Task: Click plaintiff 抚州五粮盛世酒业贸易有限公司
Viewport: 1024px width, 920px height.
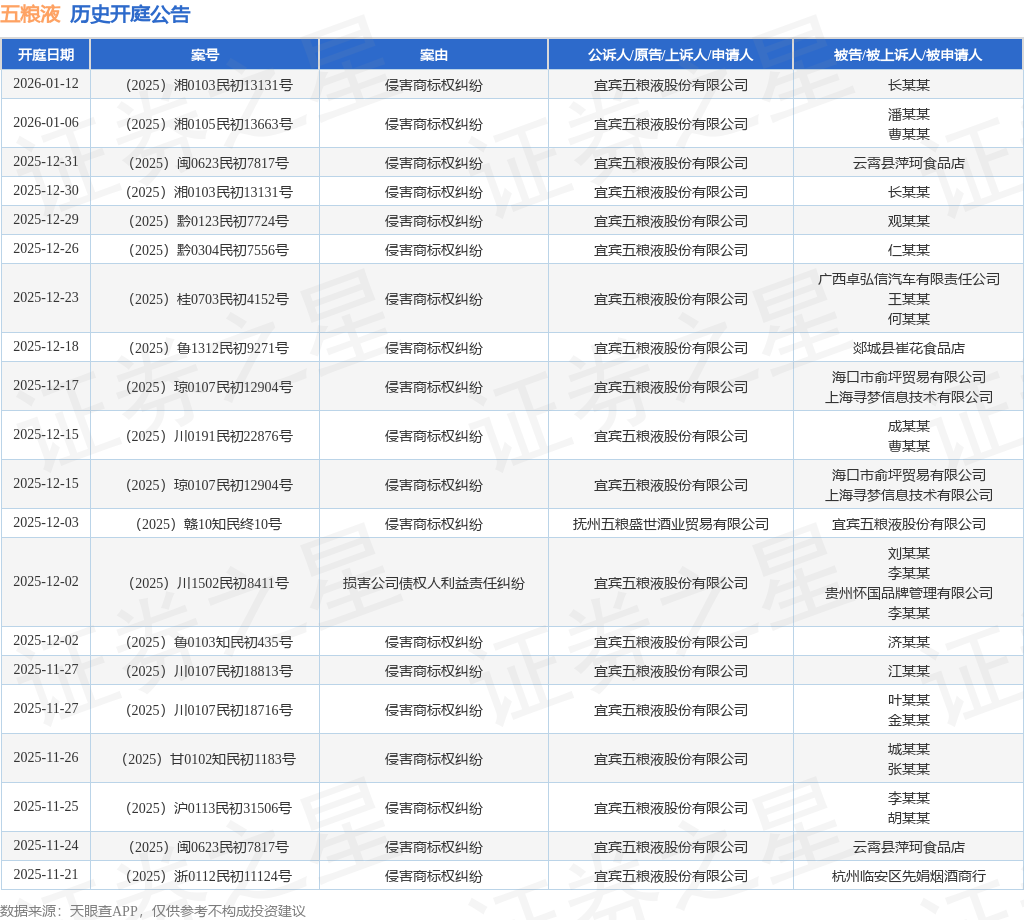Action: coord(671,524)
